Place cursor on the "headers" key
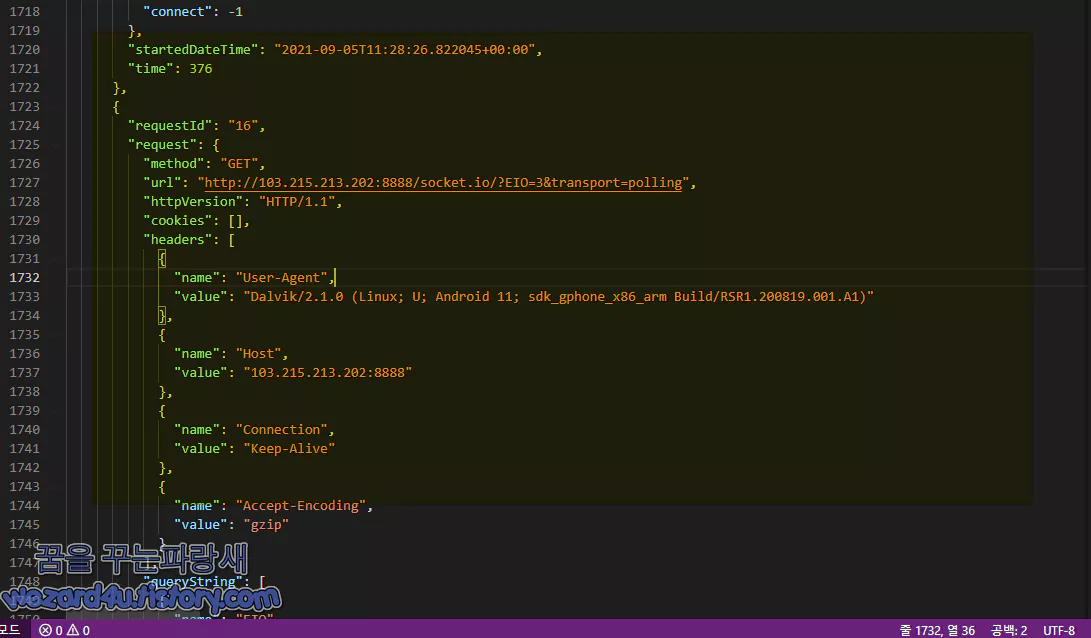Screen dimensions: 1091x638 (177, 239)
